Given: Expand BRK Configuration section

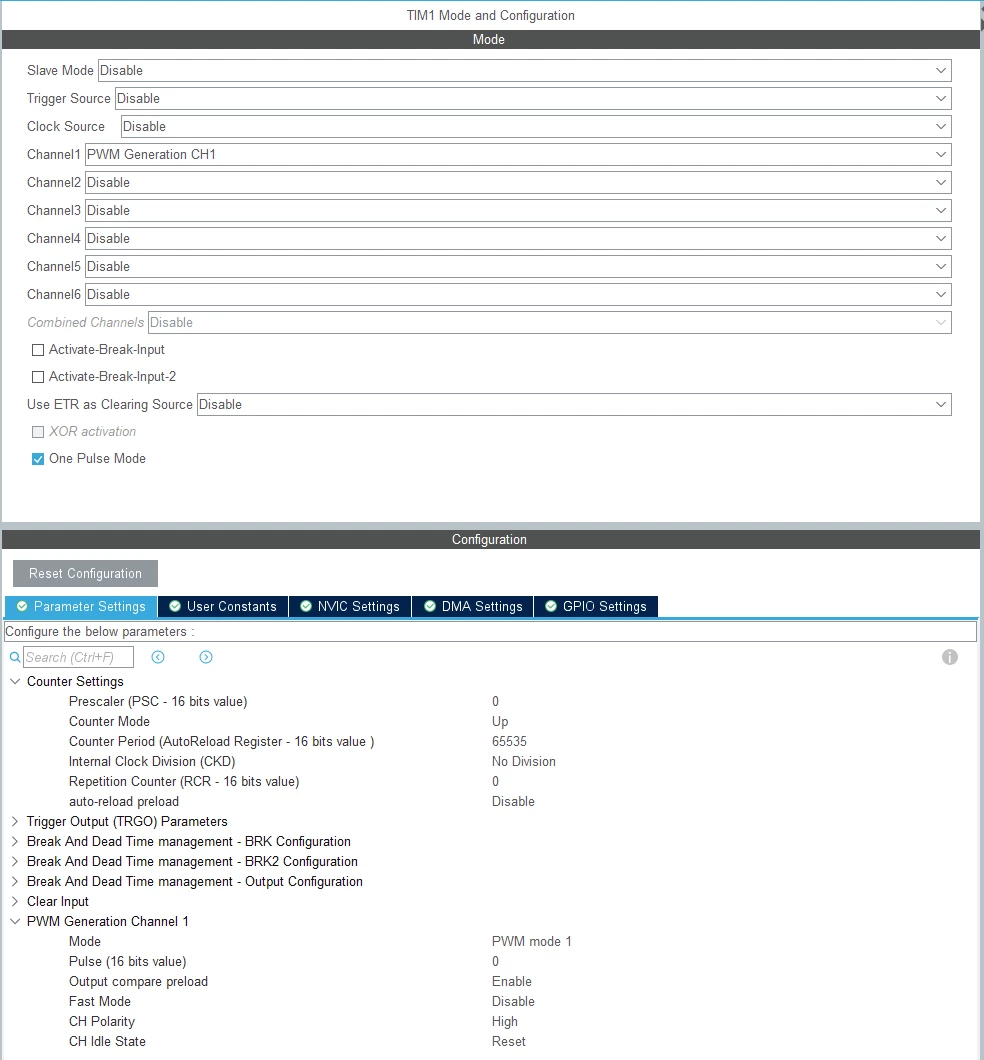Looking at the screenshot, I should click(15, 842).
